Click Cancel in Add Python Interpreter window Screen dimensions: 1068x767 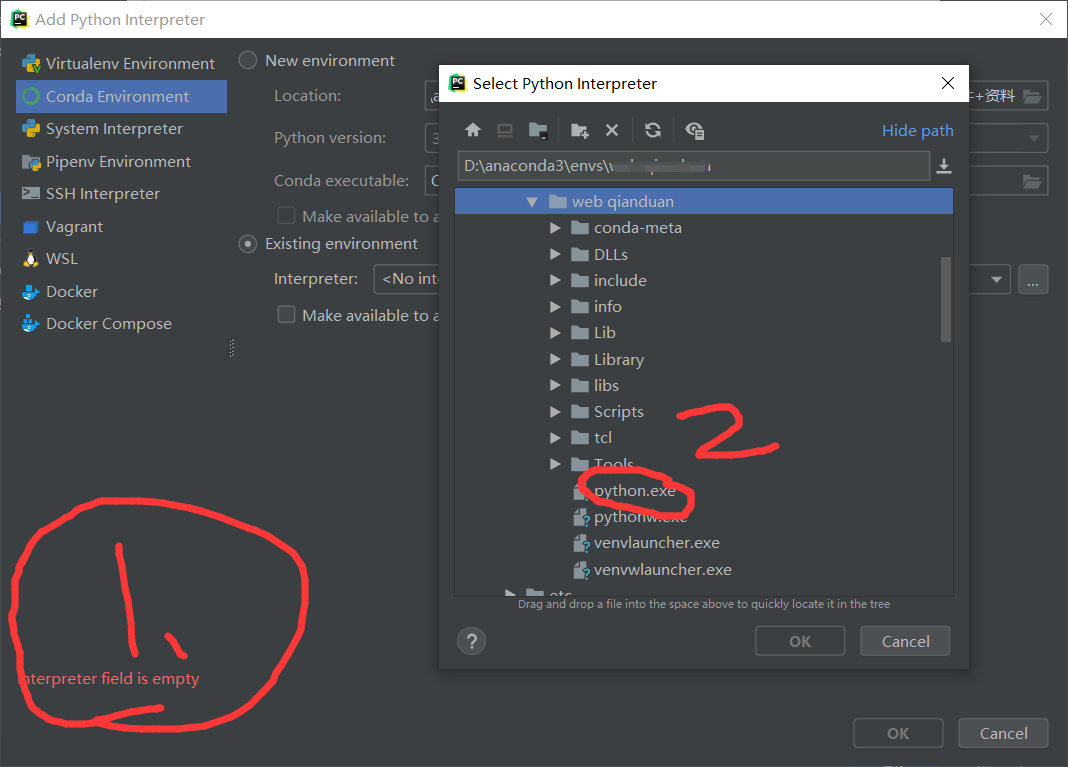(x=1003, y=733)
